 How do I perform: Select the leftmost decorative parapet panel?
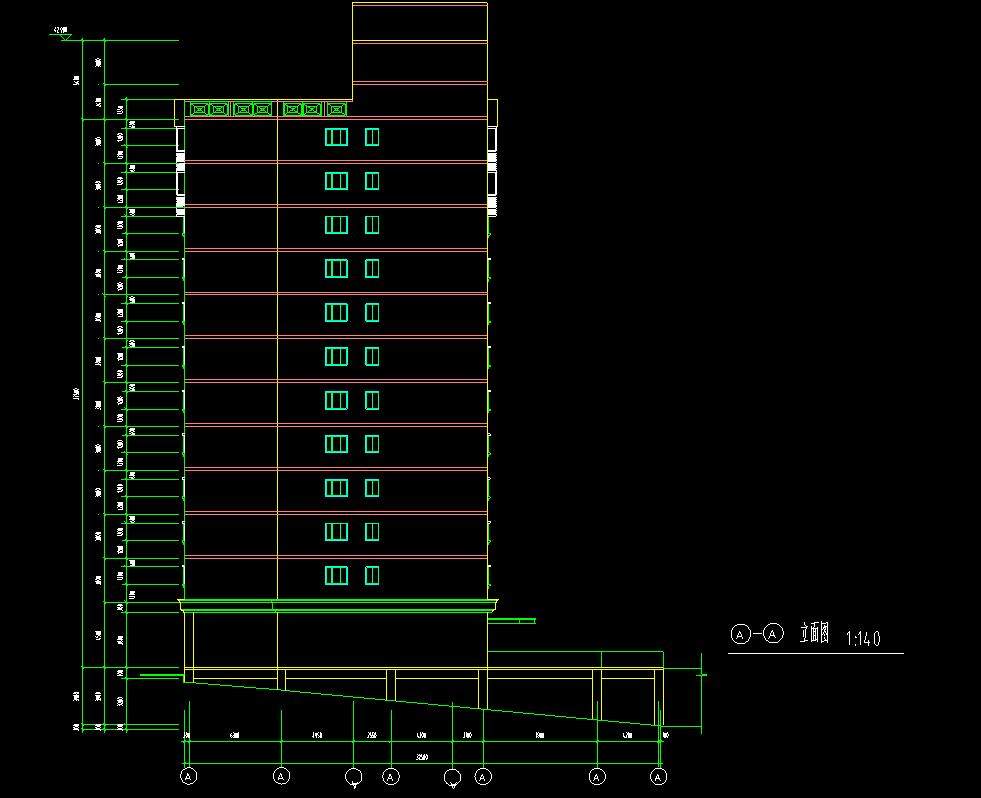199,110
